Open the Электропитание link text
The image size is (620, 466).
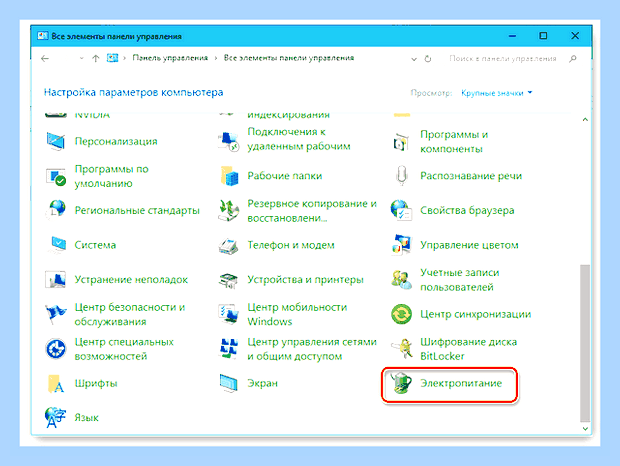tap(461, 383)
